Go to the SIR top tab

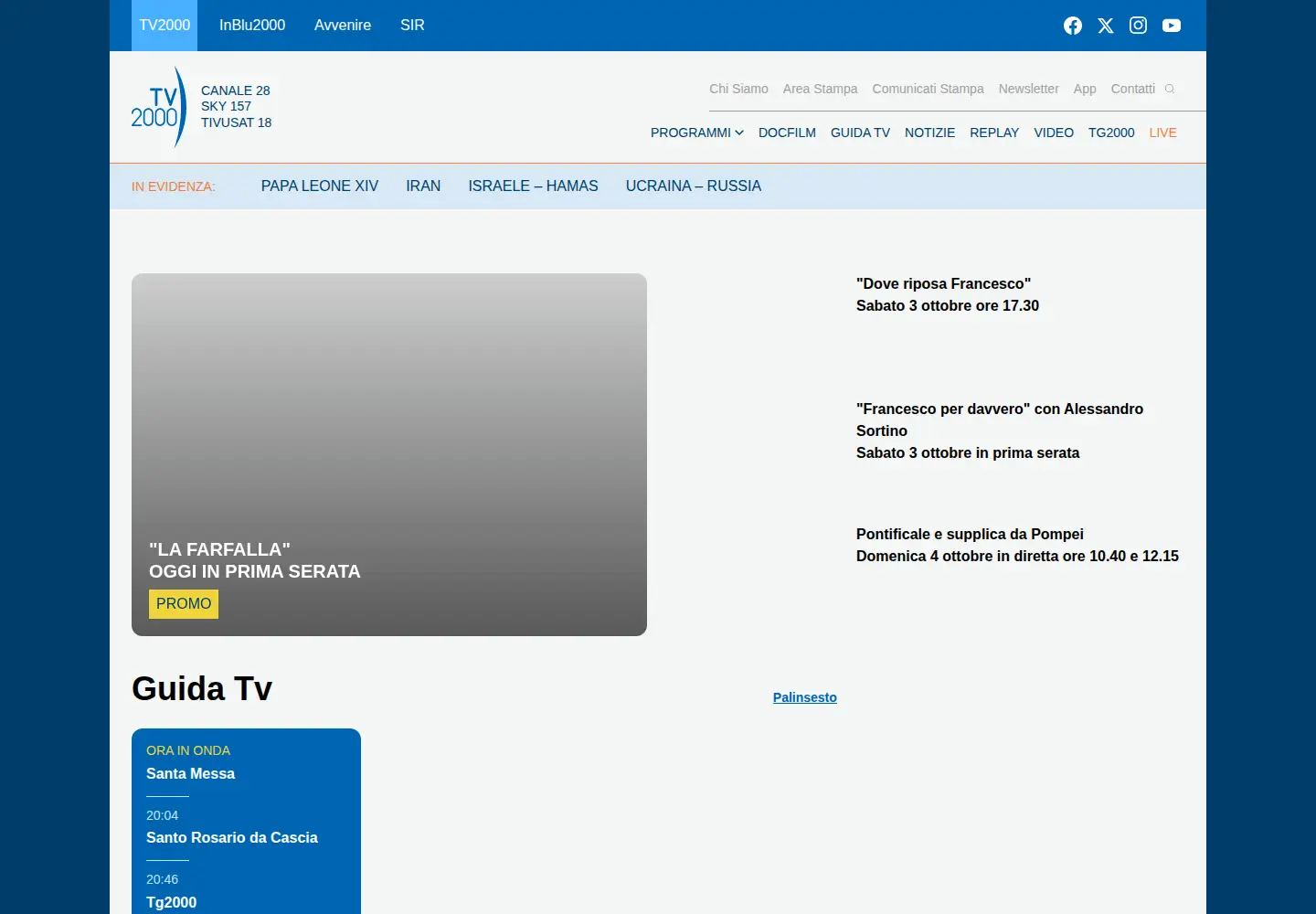(412, 26)
